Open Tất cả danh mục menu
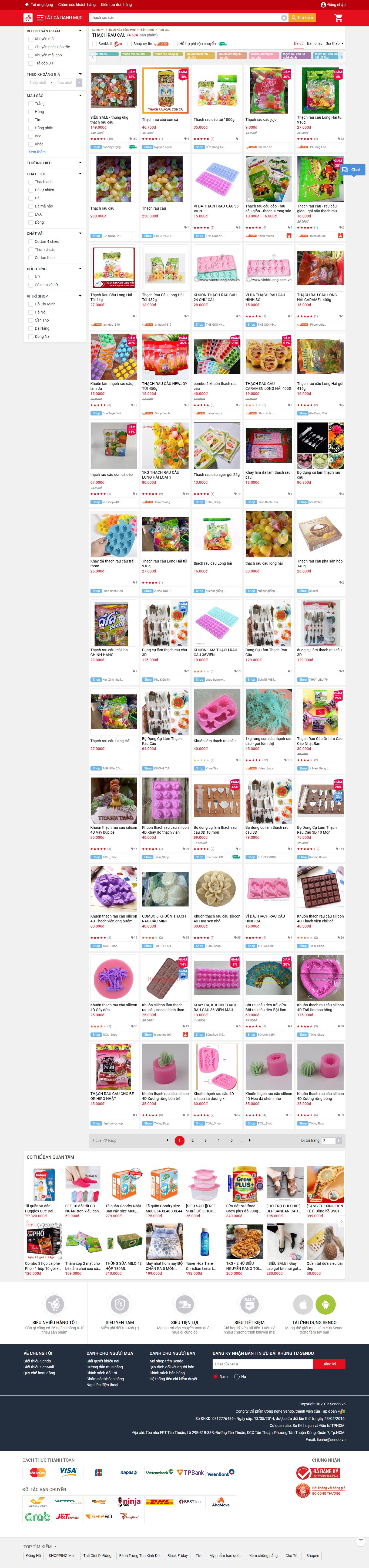Image resolution: width=369 pixels, height=1568 pixels. (60, 18)
